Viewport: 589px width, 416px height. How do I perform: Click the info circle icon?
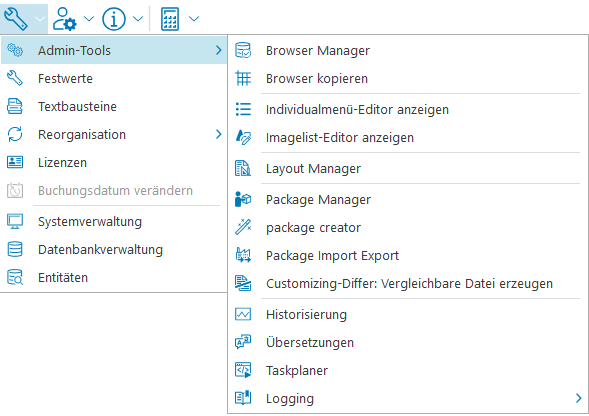click(x=114, y=19)
